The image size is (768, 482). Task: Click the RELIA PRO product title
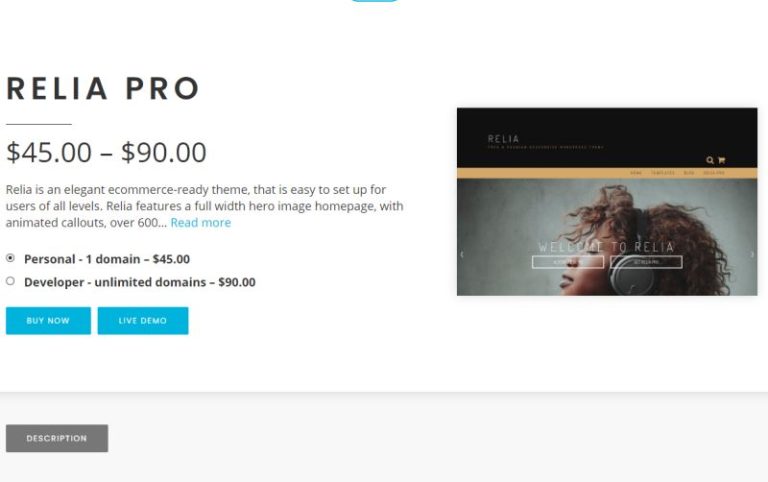[103, 89]
